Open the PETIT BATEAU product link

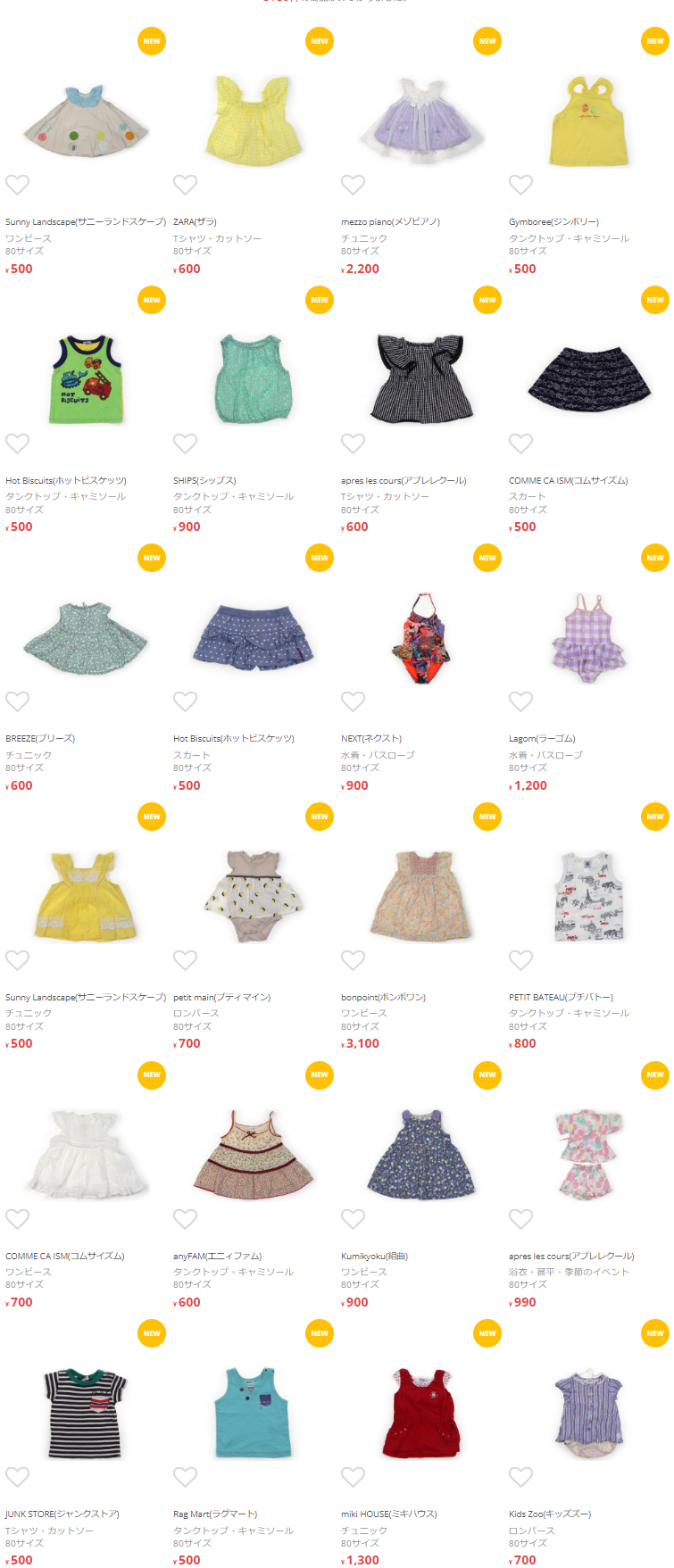point(561,997)
